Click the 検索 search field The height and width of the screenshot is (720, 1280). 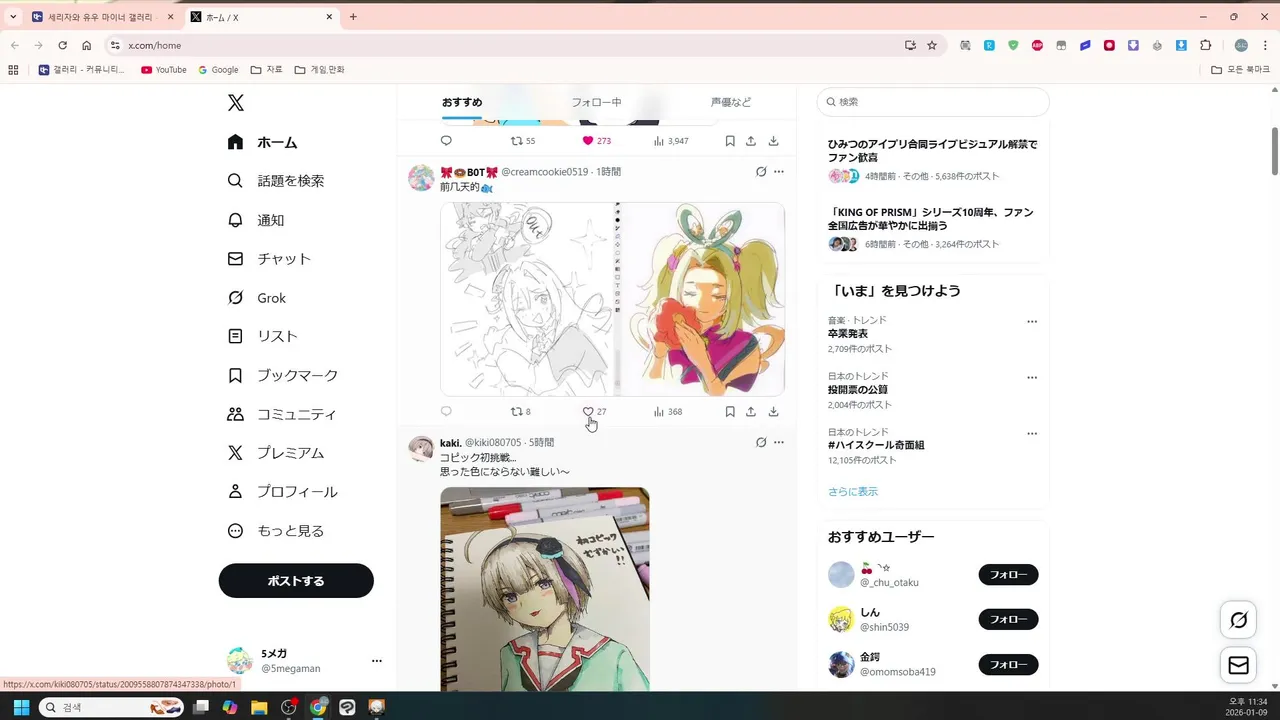click(933, 102)
